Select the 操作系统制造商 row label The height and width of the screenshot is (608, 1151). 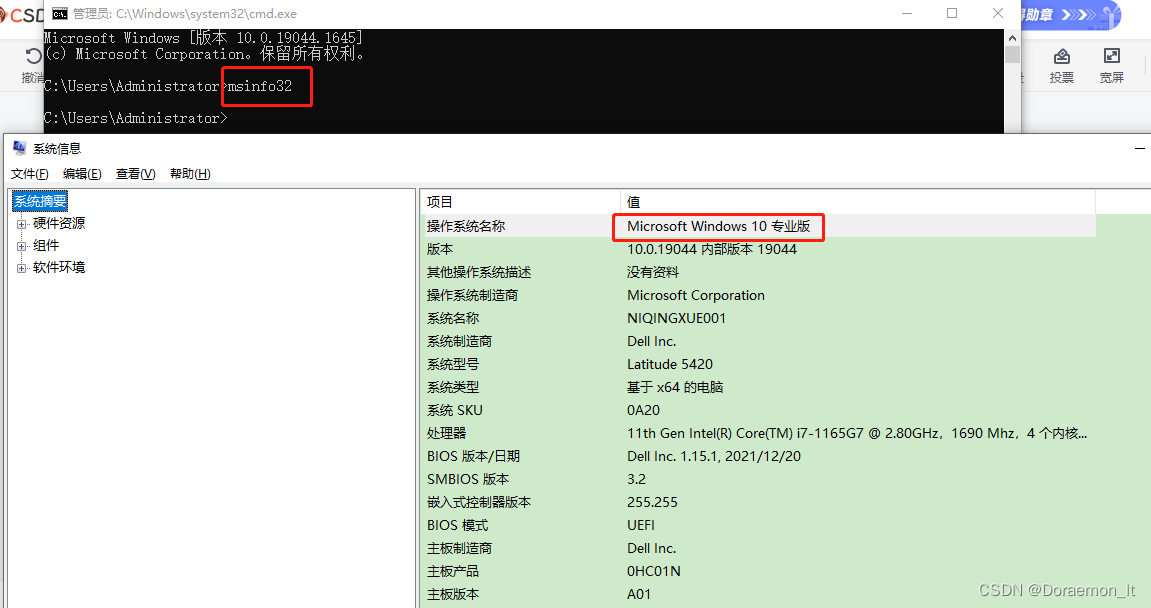point(472,295)
